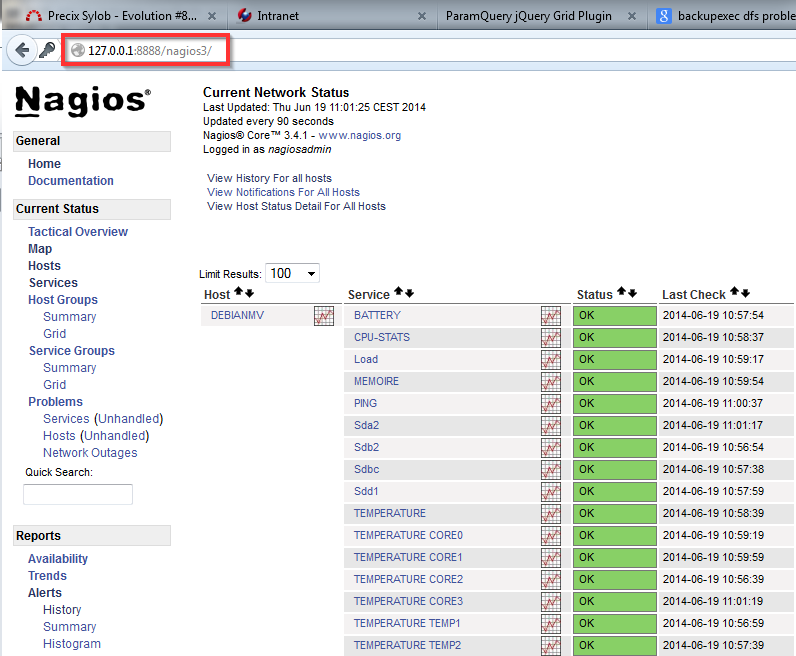Open the graph icon for TEMPERATURE CORE0
This screenshot has height=656, width=796.
pyautogui.click(x=551, y=536)
